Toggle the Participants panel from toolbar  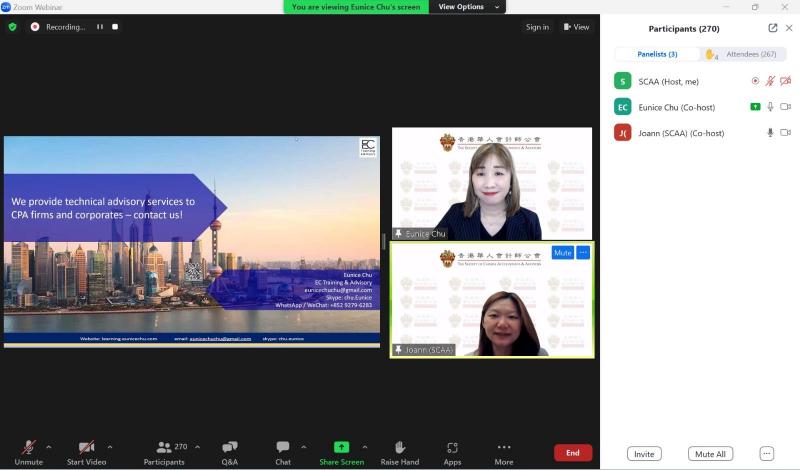point(164,453)
